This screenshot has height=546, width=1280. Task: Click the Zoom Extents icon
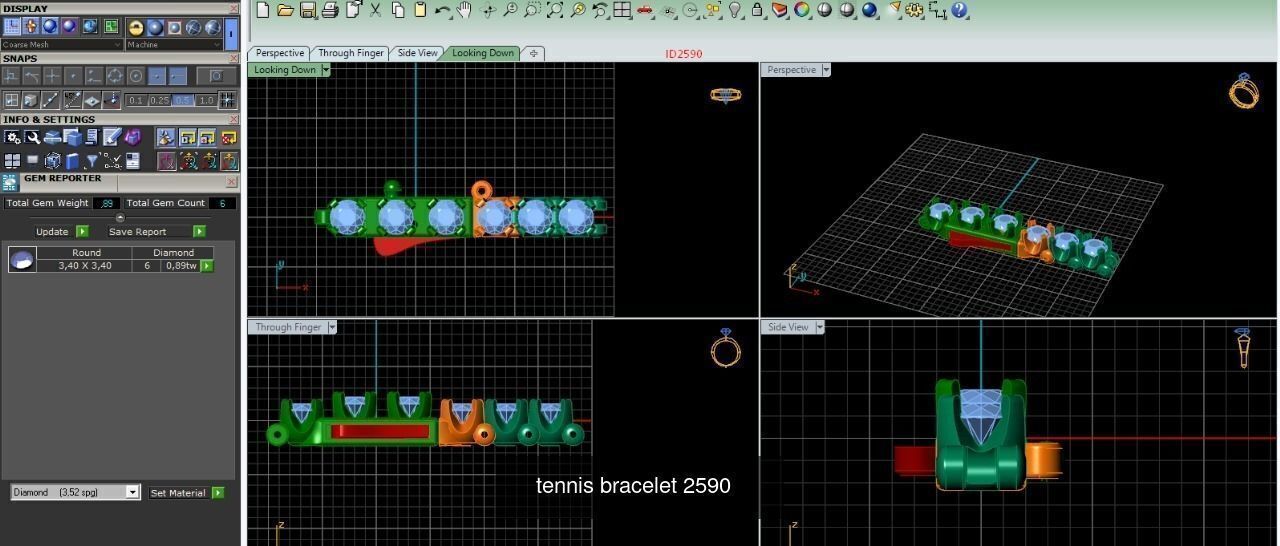pyautogui.click(x=555, y=10)
